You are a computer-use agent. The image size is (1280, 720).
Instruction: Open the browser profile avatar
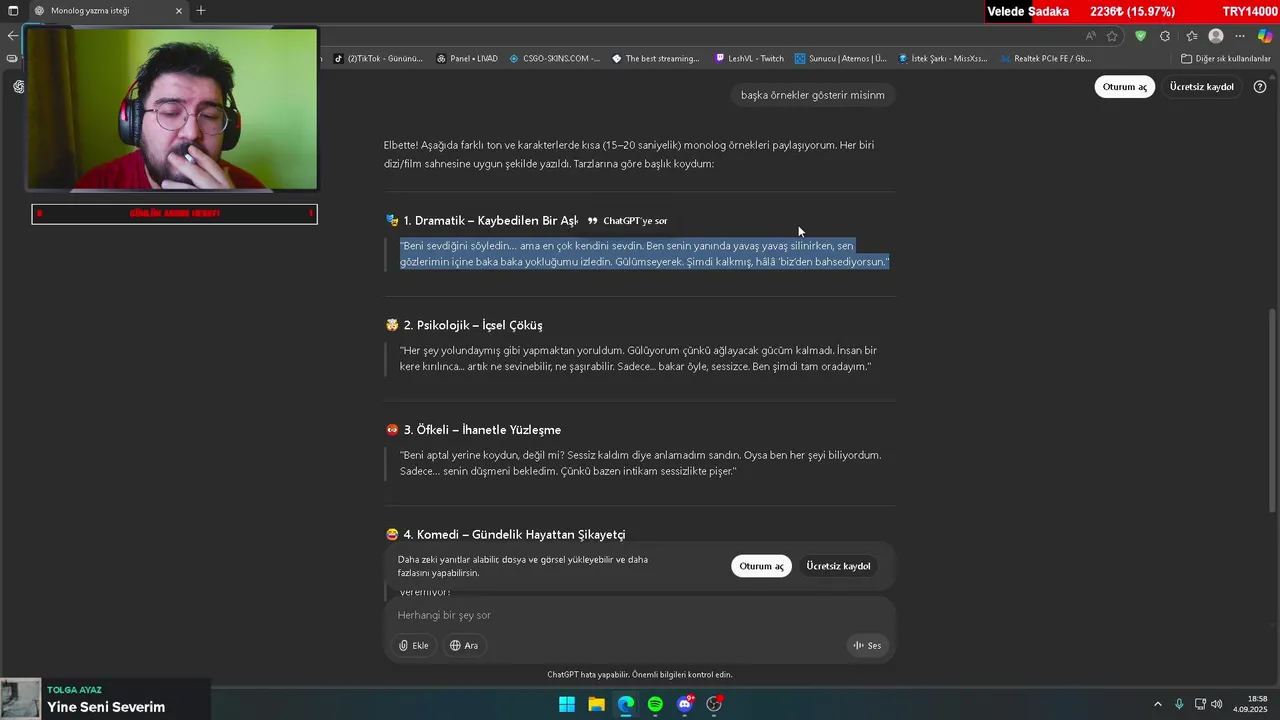[1216, 36]
